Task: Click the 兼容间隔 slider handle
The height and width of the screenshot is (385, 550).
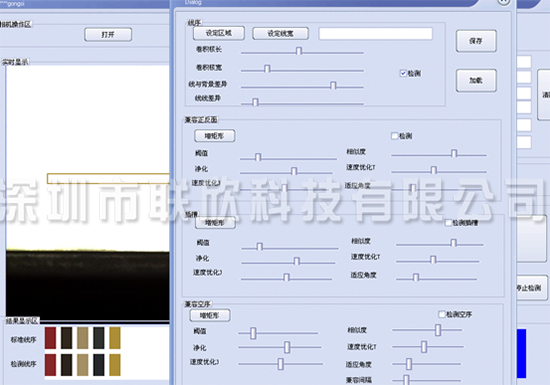Action: (406, 380)
